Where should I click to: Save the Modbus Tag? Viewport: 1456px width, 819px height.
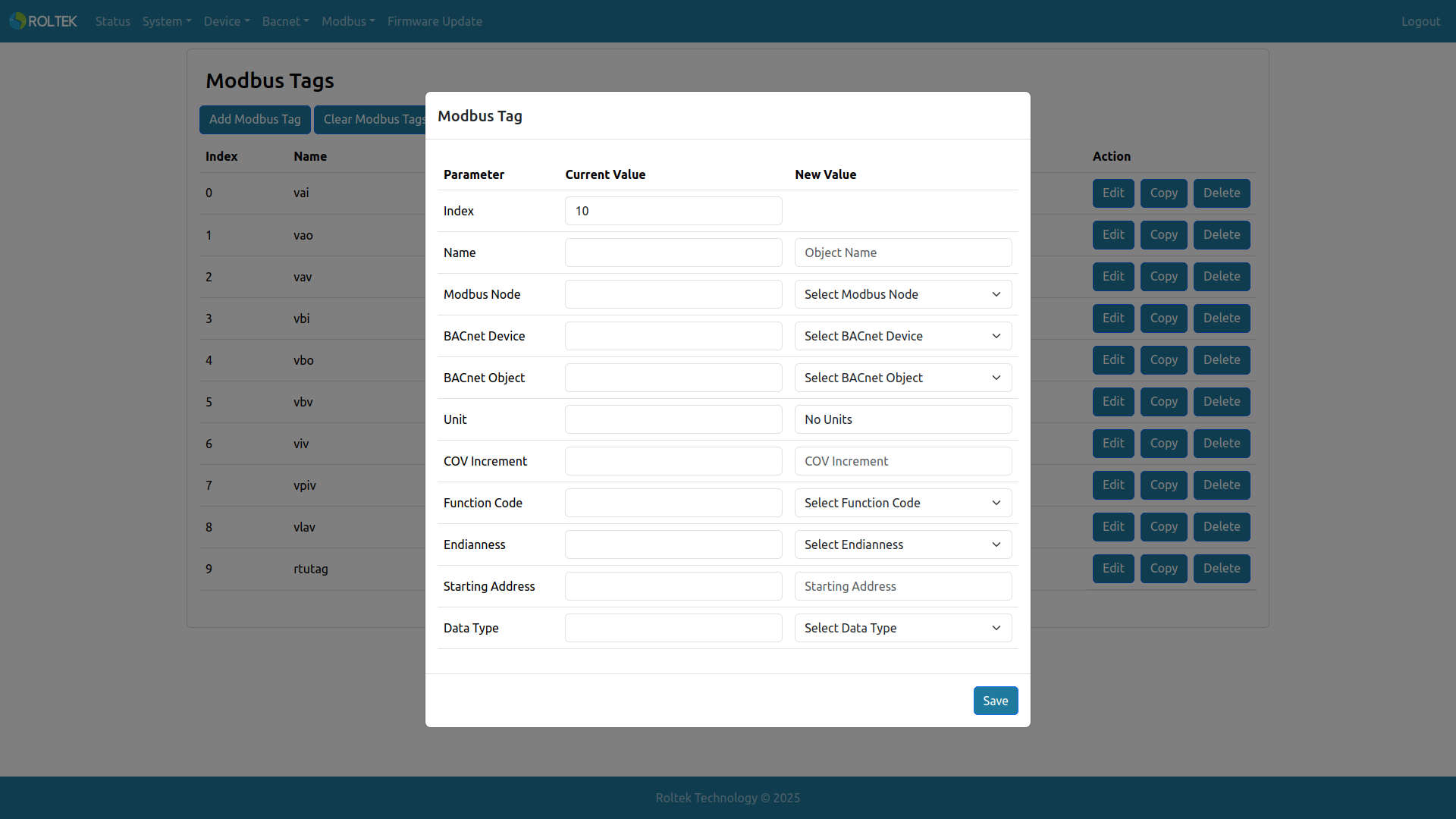point(995,701)
